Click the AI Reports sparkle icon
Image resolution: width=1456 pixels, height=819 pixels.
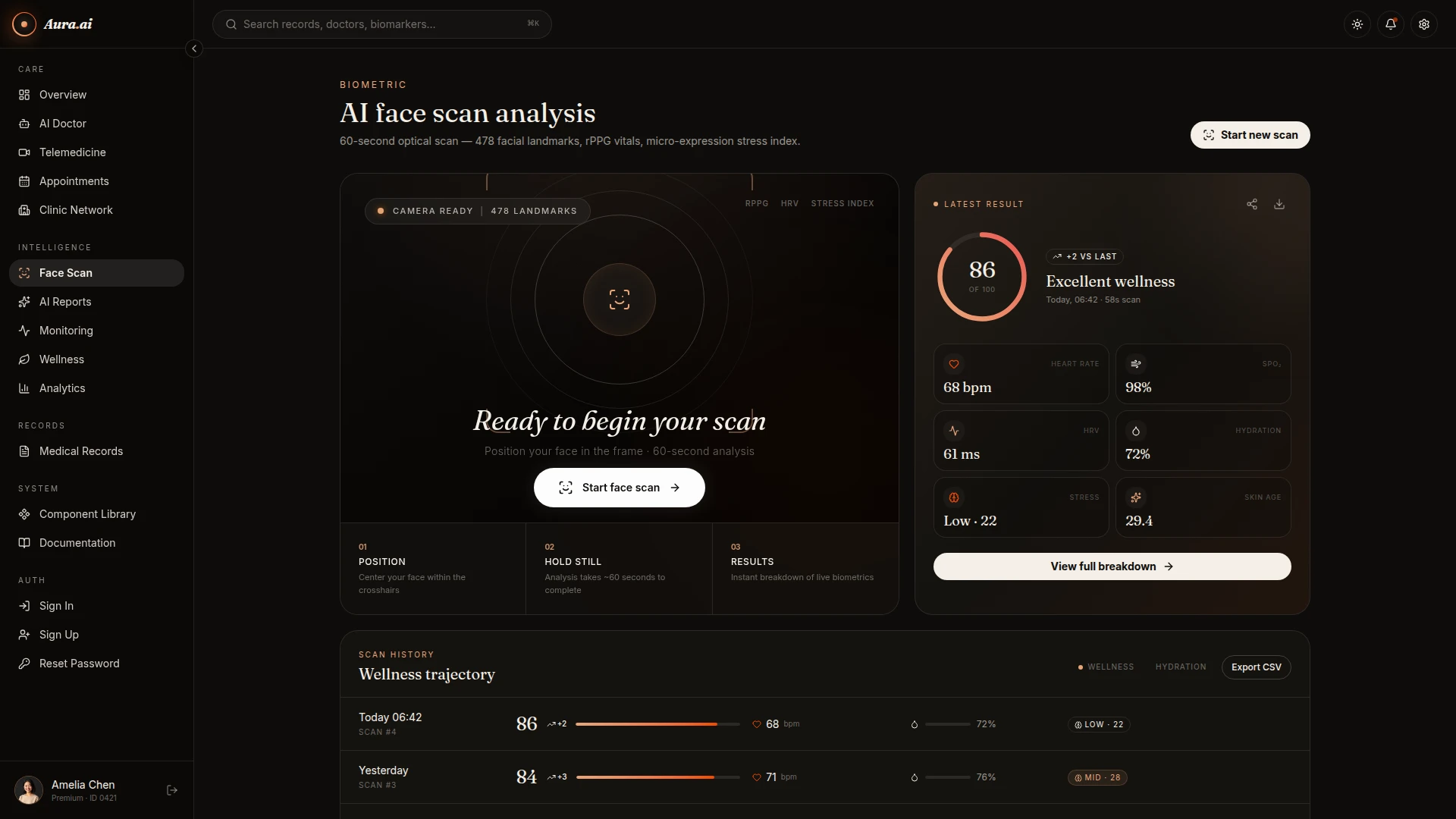pyautogui.click(x=24, y=302)
